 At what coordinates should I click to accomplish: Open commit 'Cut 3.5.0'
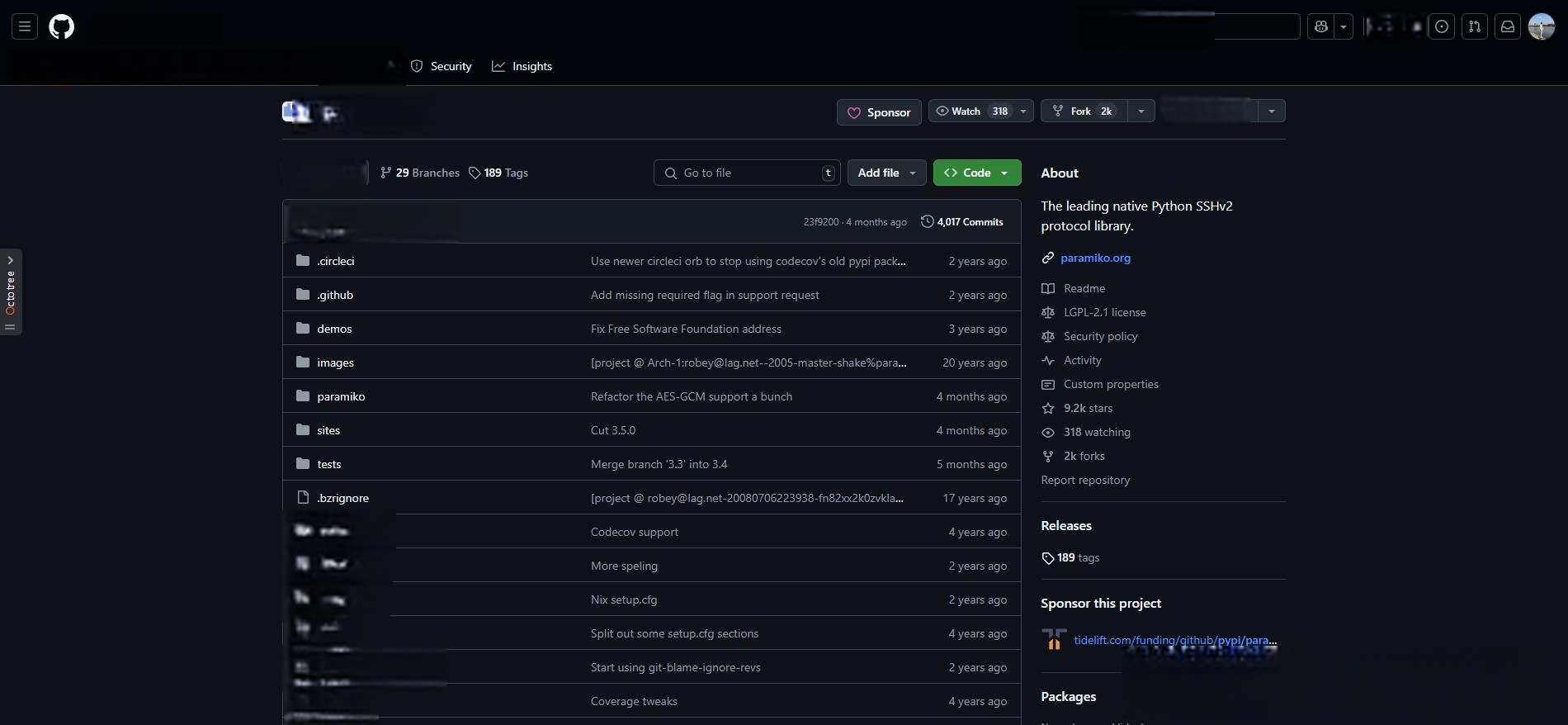(613, 430)
